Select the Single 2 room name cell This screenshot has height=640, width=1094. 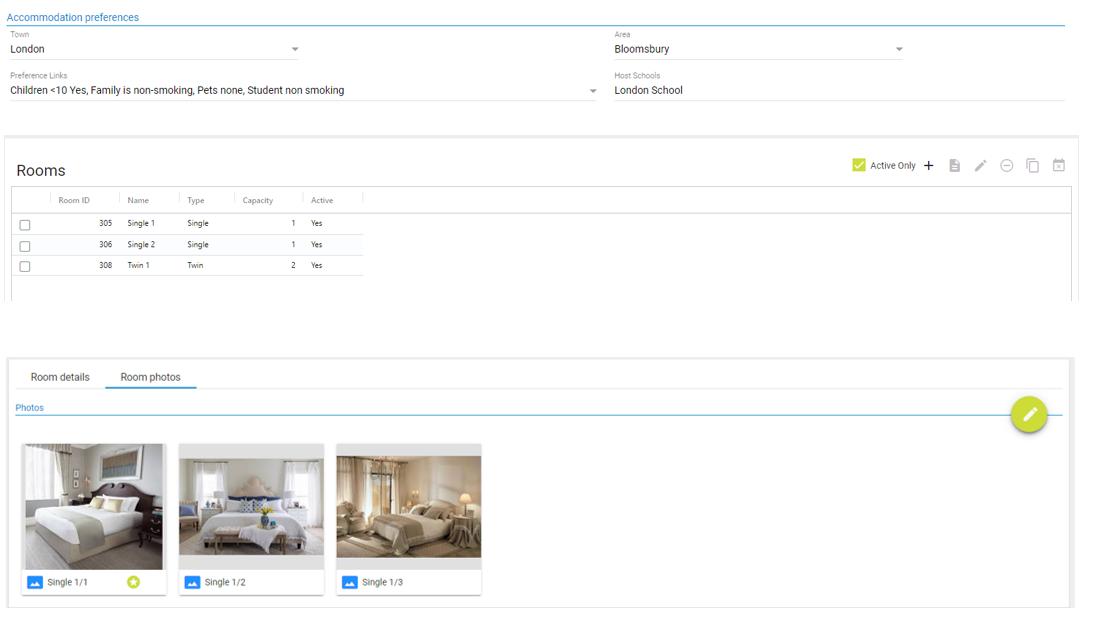[141, 244]
